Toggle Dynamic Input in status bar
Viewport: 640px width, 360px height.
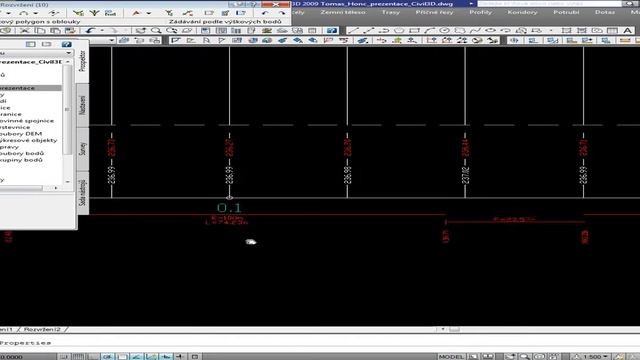click(166, 357)
